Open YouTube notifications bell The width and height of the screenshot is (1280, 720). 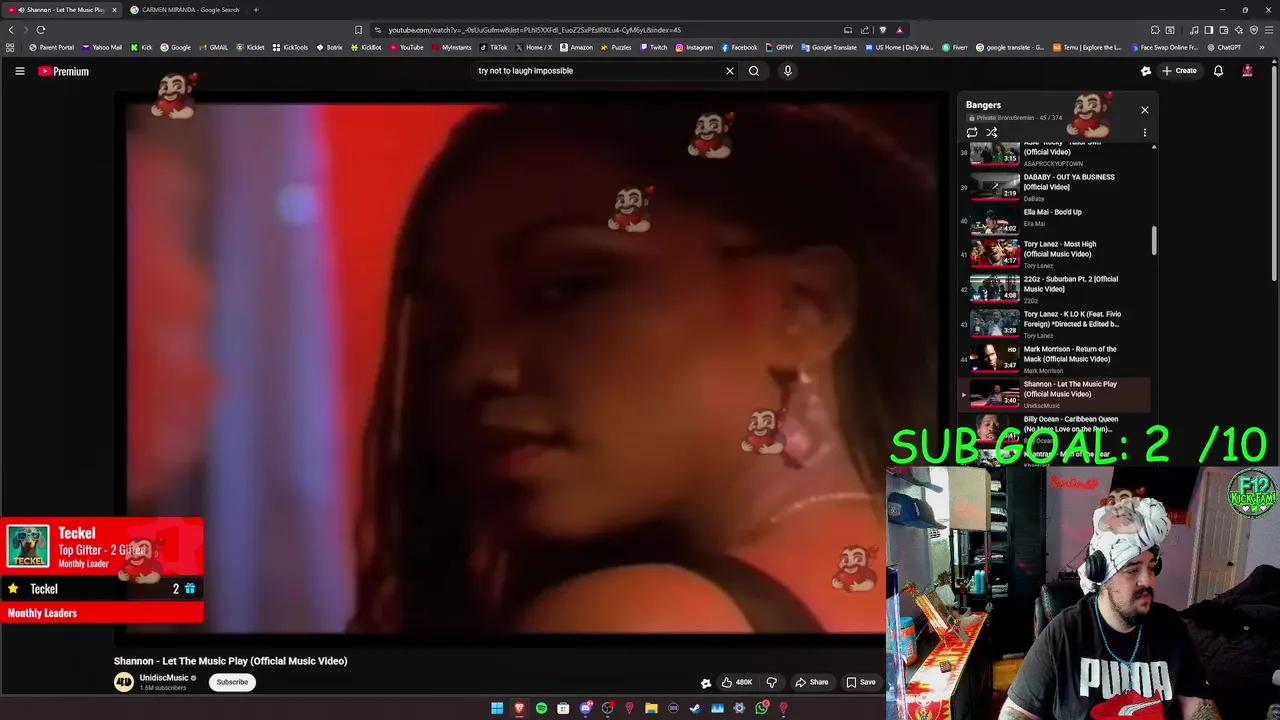pos(1218,71)
